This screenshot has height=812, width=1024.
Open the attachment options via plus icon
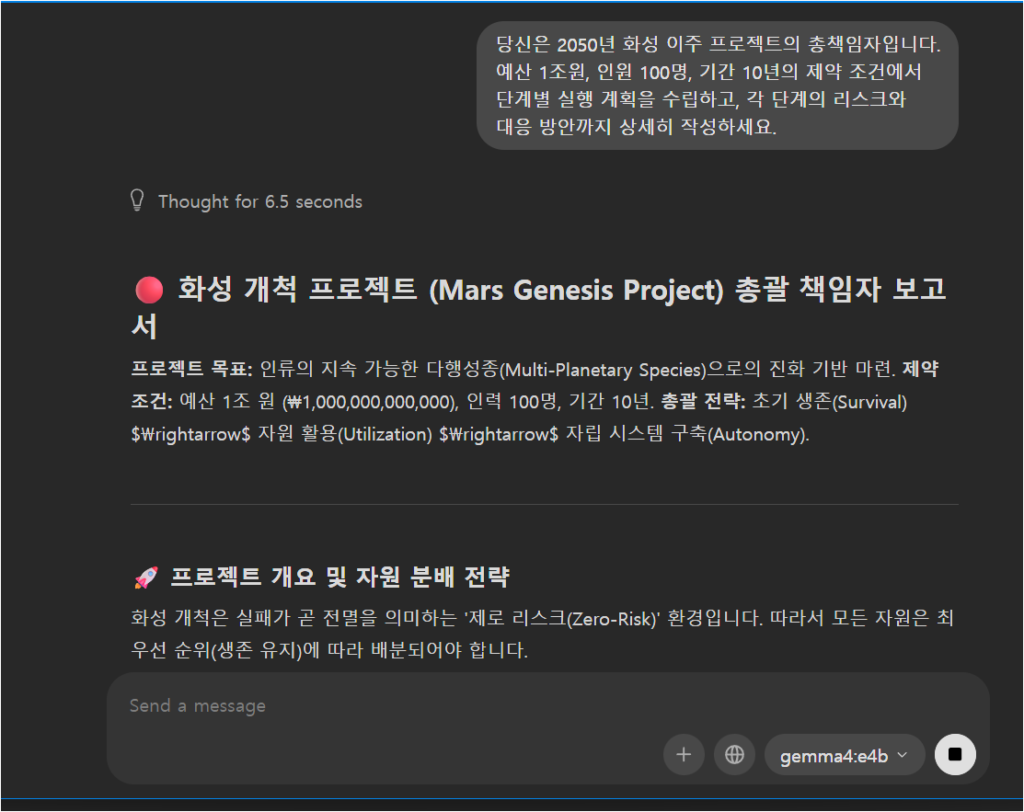coord(684,755)
